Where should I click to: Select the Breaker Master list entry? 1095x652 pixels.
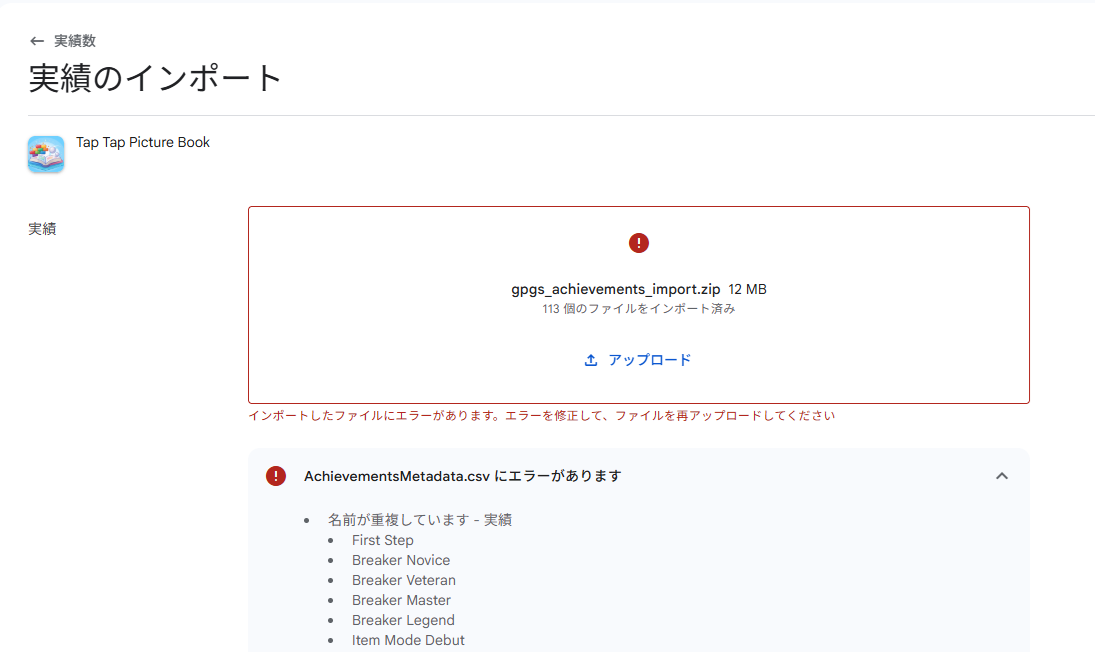[402, 600]
